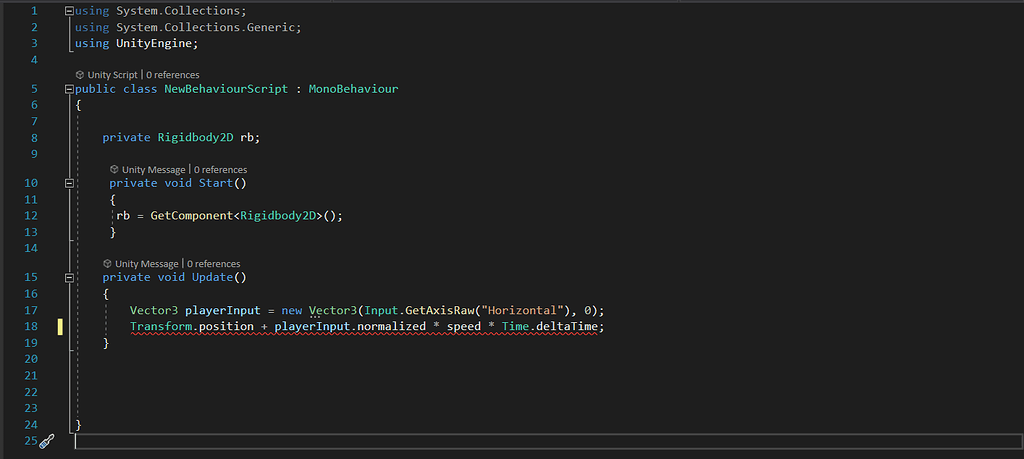Screen dimensions: 1024x459
Task: Click 'playerInput' variable on line 17
Action: click(x=223, y=310)
